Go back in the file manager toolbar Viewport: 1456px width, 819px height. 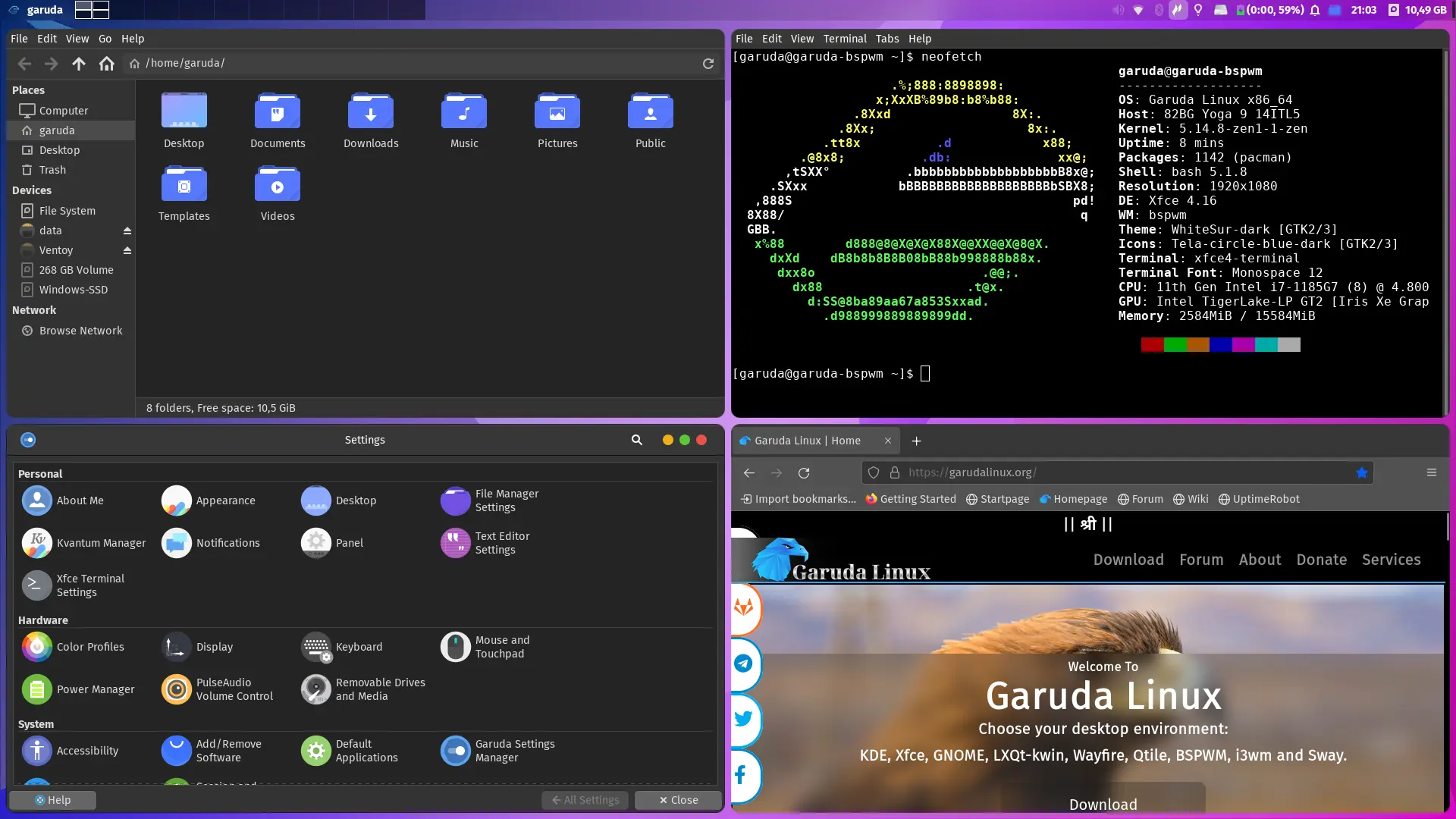(x=24, y=64)
